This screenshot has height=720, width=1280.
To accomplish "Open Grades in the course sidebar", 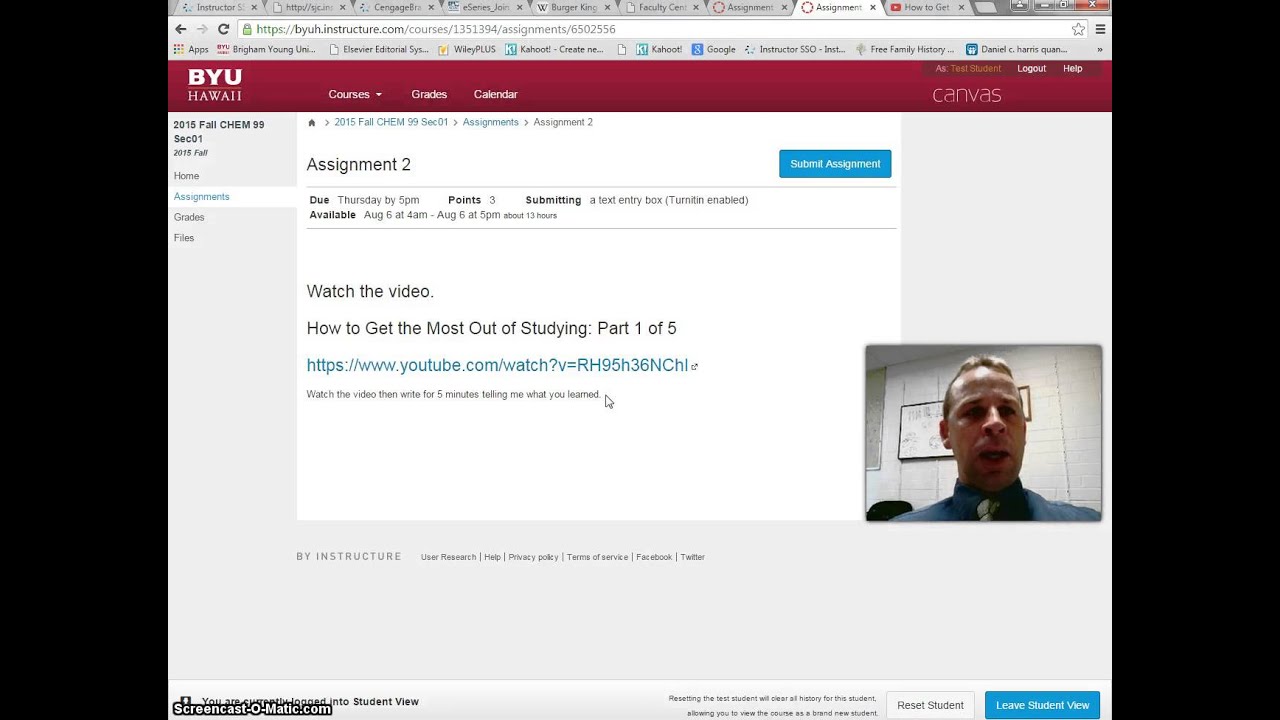I will pos(189,217).
